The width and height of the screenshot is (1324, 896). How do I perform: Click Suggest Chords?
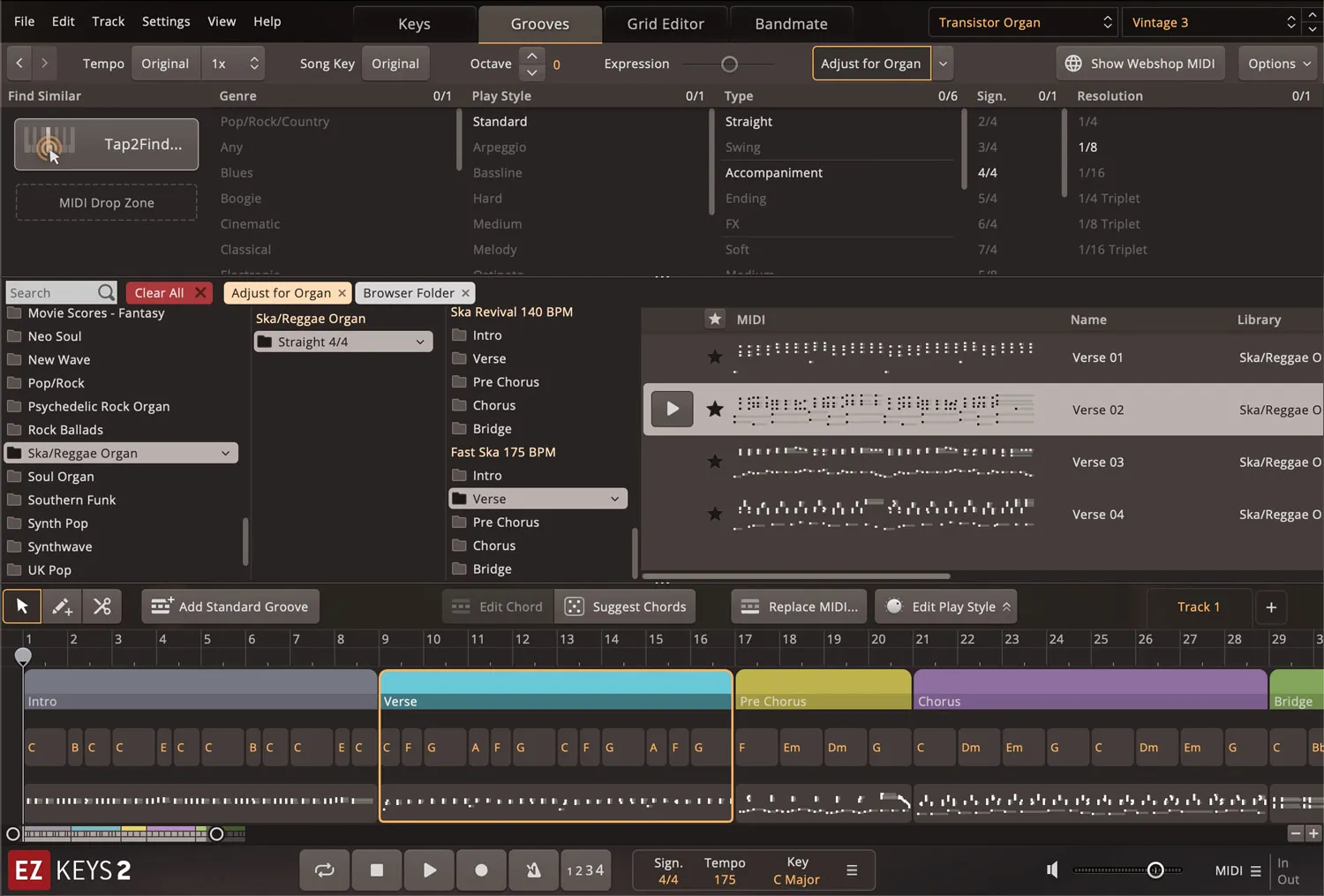[626, 606]
